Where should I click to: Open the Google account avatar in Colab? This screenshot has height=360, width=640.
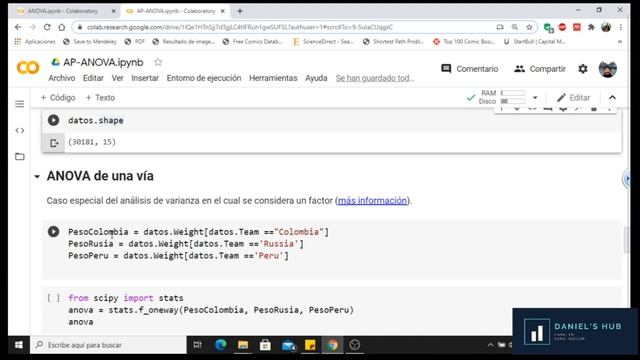(607, 69)
